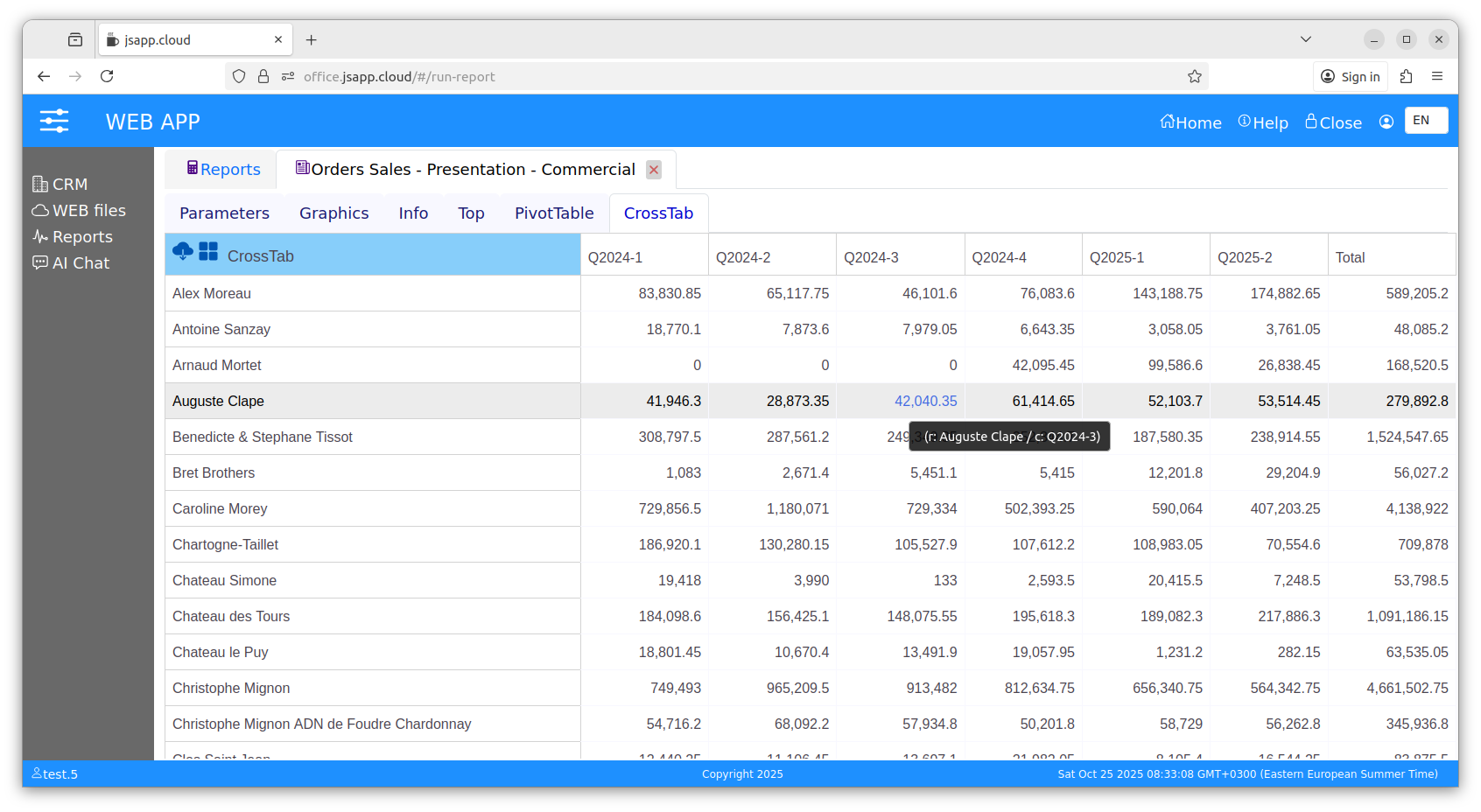This screenshot has width=1481, height=812.
Task: Go to Home in the header
Action: tap(1190, 122)
